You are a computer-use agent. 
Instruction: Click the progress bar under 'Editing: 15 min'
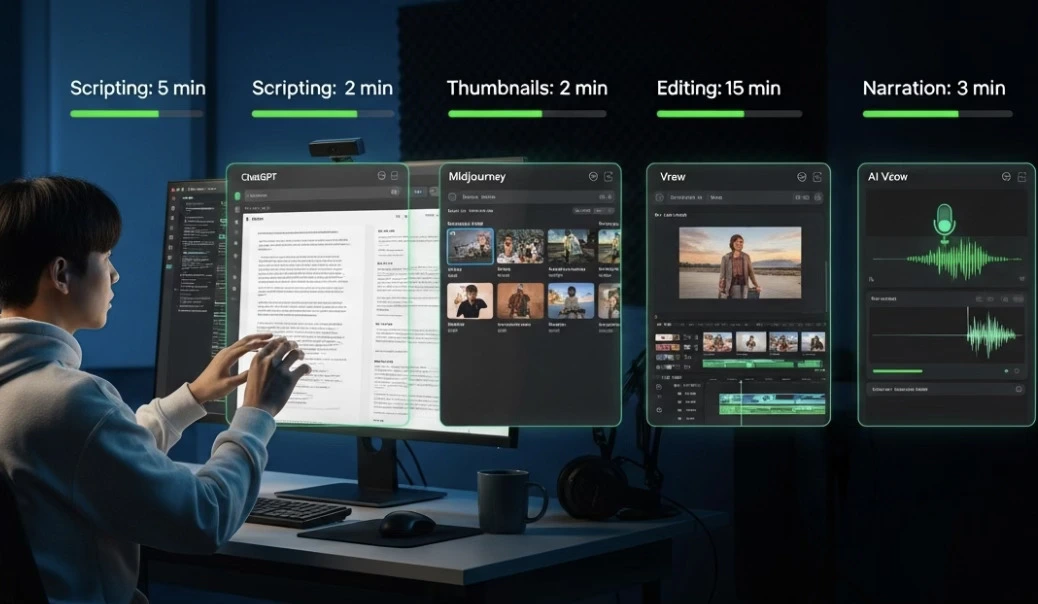pos(730,114)
